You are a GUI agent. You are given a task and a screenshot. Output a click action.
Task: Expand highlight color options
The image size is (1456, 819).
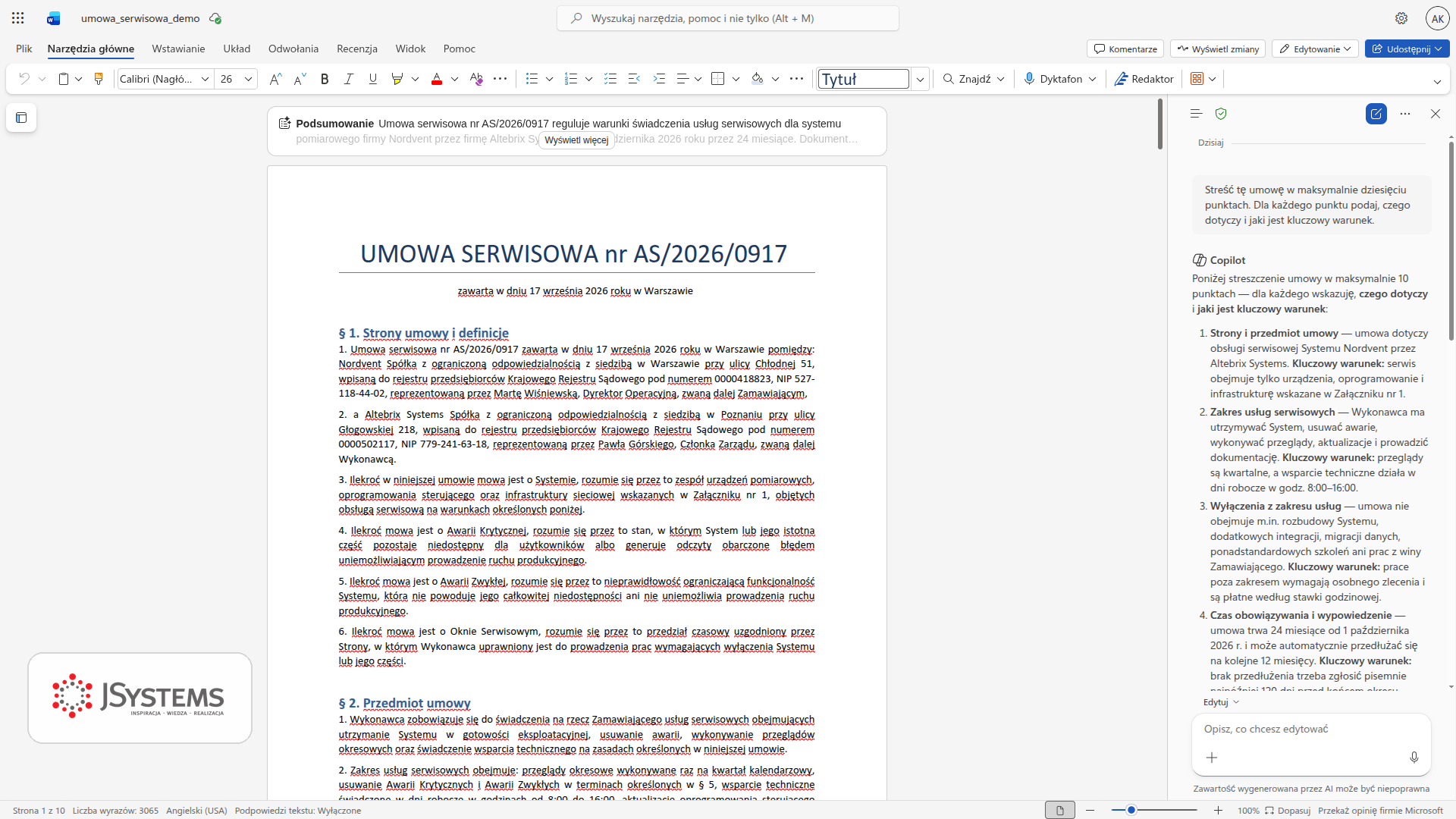415,79
